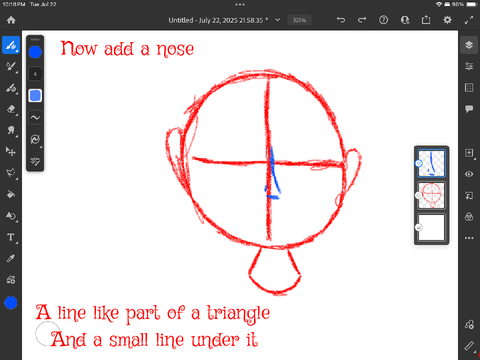Open the Comments panel
Screen dimensions: 480x360
click(x=469, y=109)
